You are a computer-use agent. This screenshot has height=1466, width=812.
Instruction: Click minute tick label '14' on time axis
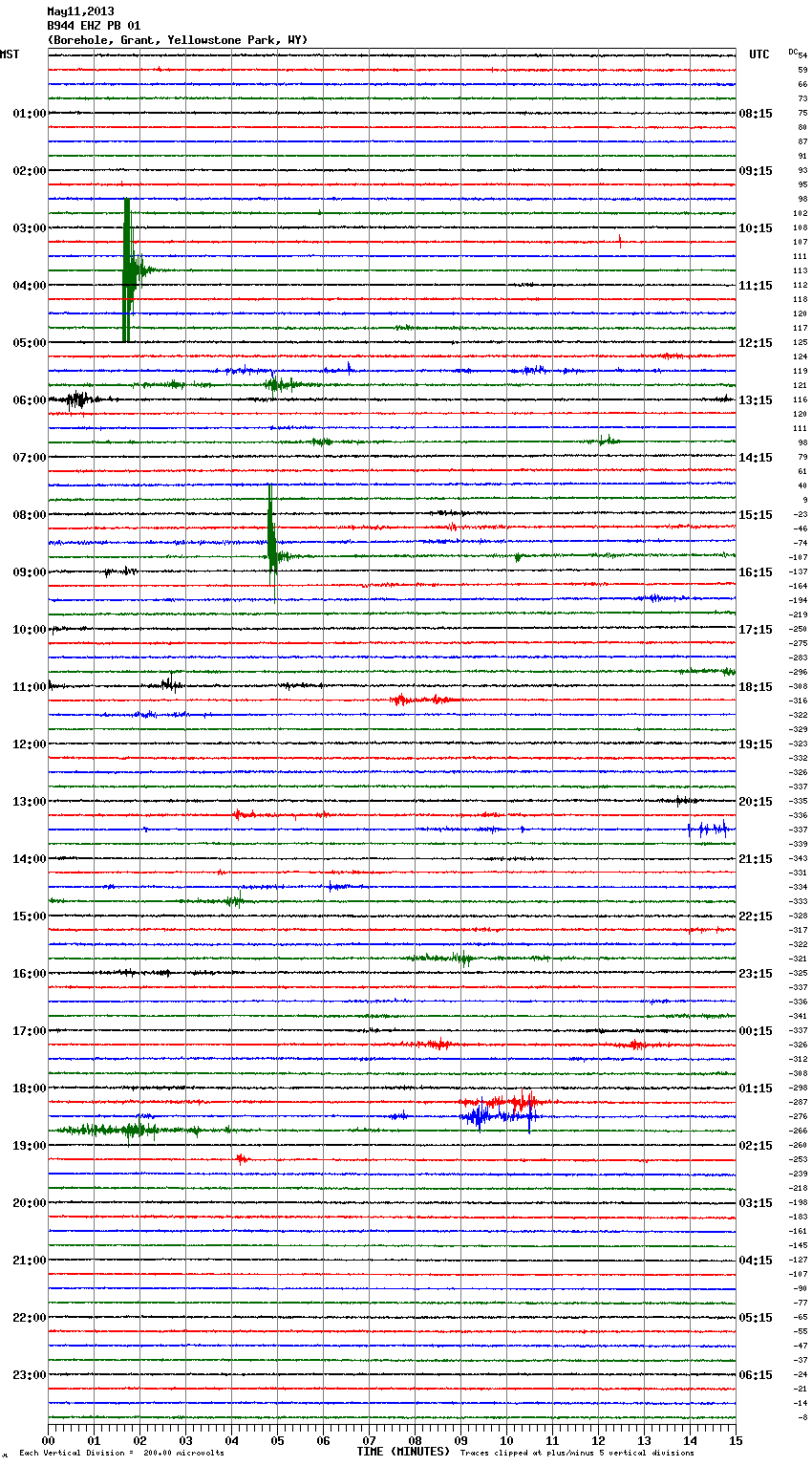coord(690,1440)
